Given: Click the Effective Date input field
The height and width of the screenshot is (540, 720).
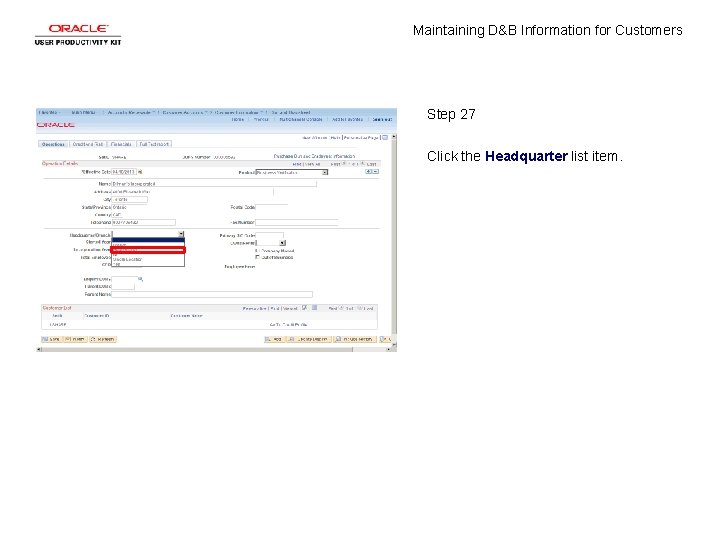Looking at the screenshot, I should (x=124, y=172).
